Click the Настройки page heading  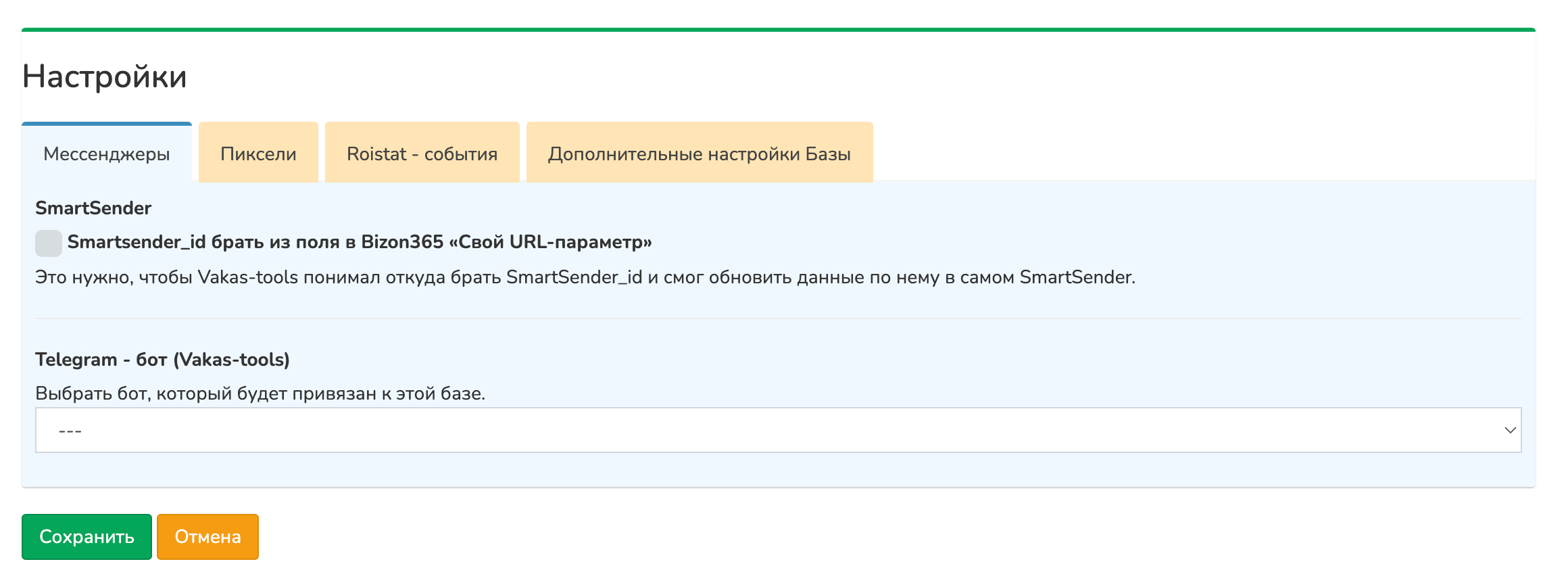tap(105, 76)
